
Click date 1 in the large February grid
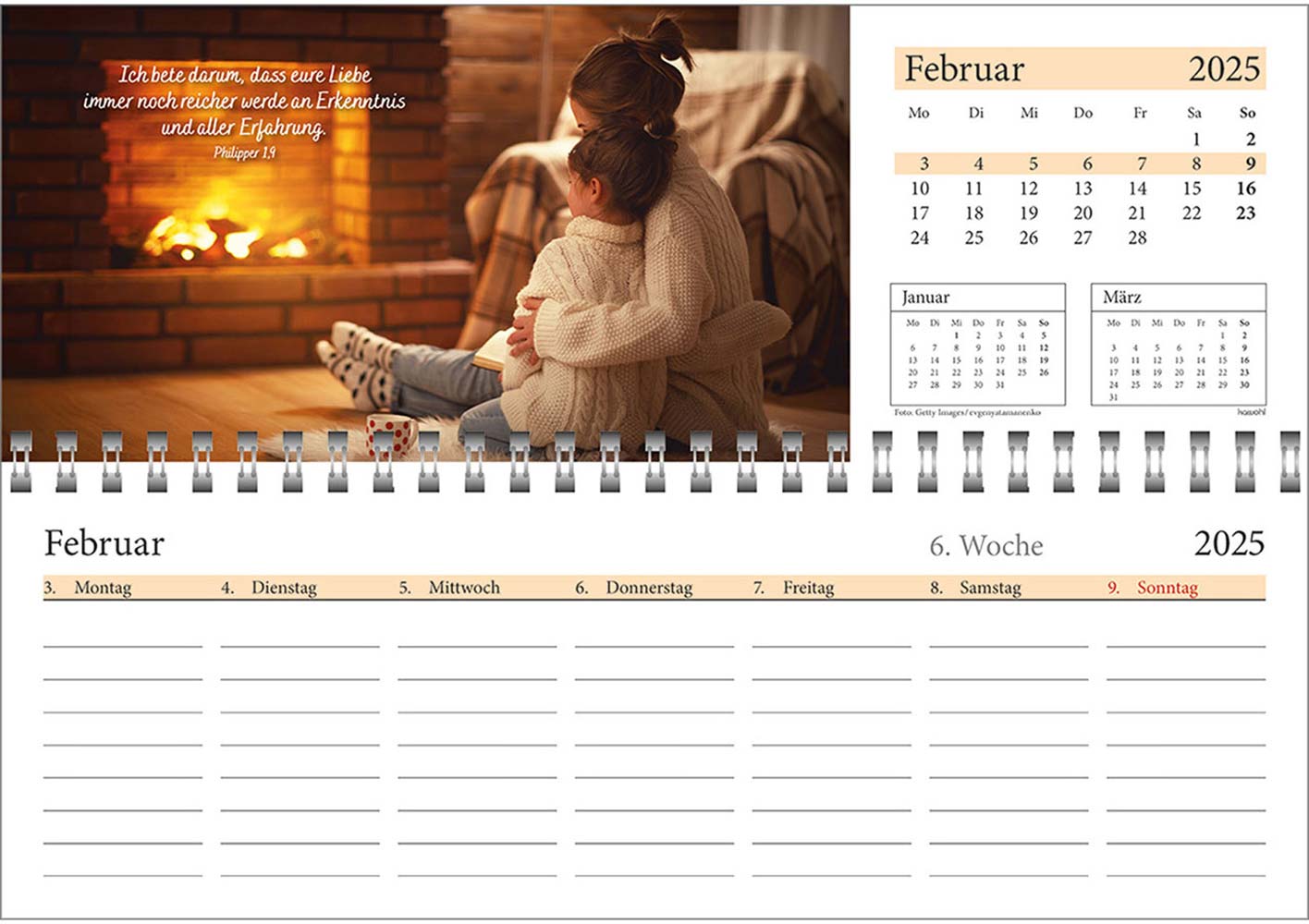[1196, 140]
